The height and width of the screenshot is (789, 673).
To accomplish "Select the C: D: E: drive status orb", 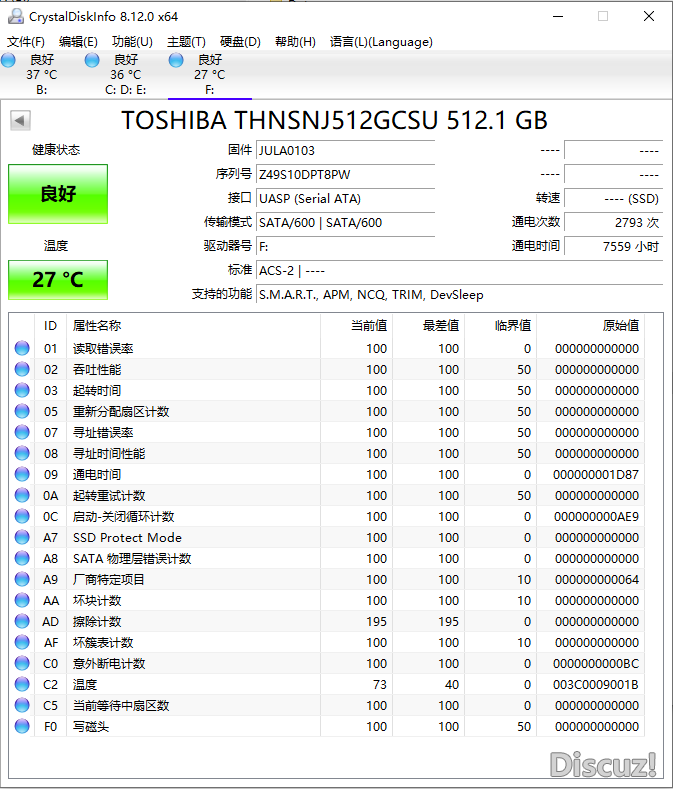I will tap(93, 61).
